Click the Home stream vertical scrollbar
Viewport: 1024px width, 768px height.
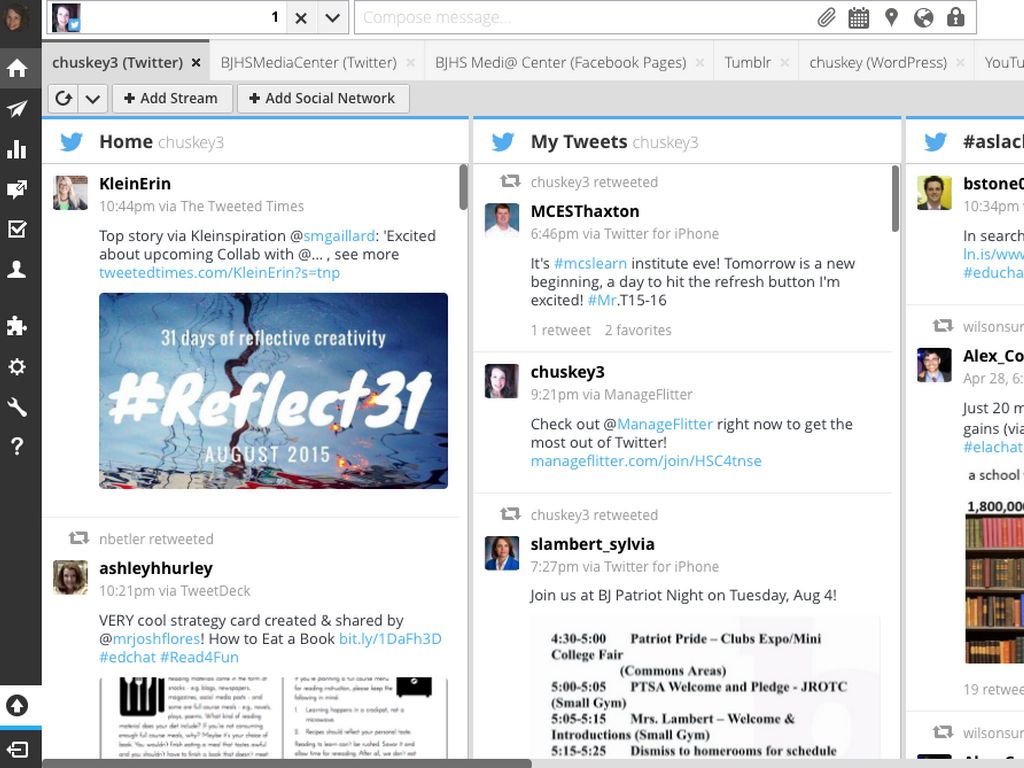(463, 188)
